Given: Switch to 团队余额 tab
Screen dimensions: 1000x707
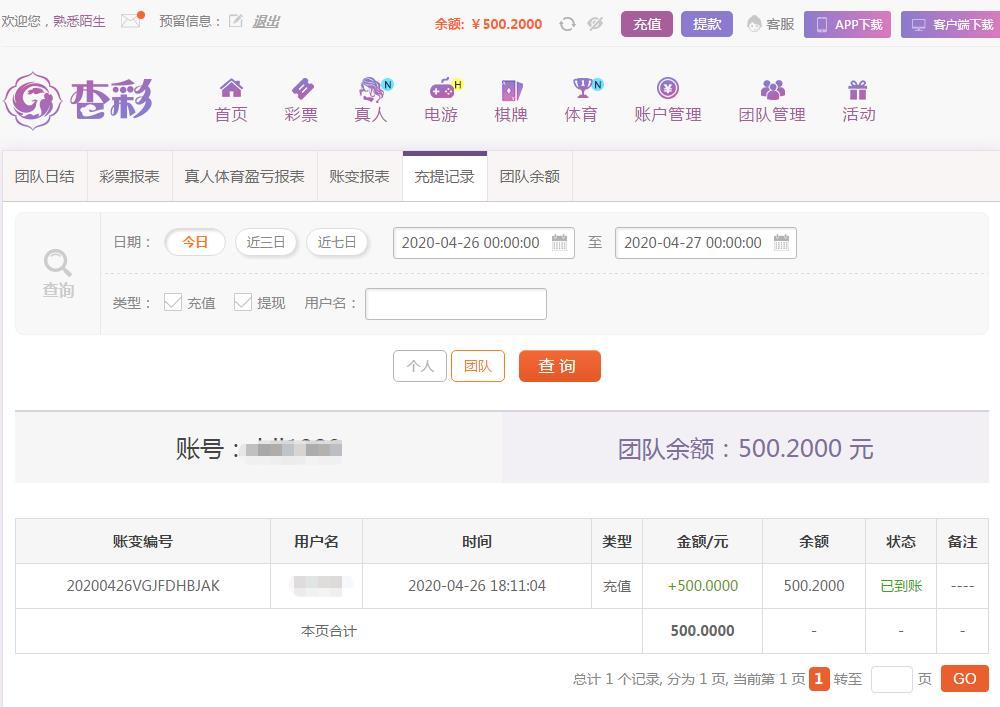Looking at the screenshot, I should point(529,177).
